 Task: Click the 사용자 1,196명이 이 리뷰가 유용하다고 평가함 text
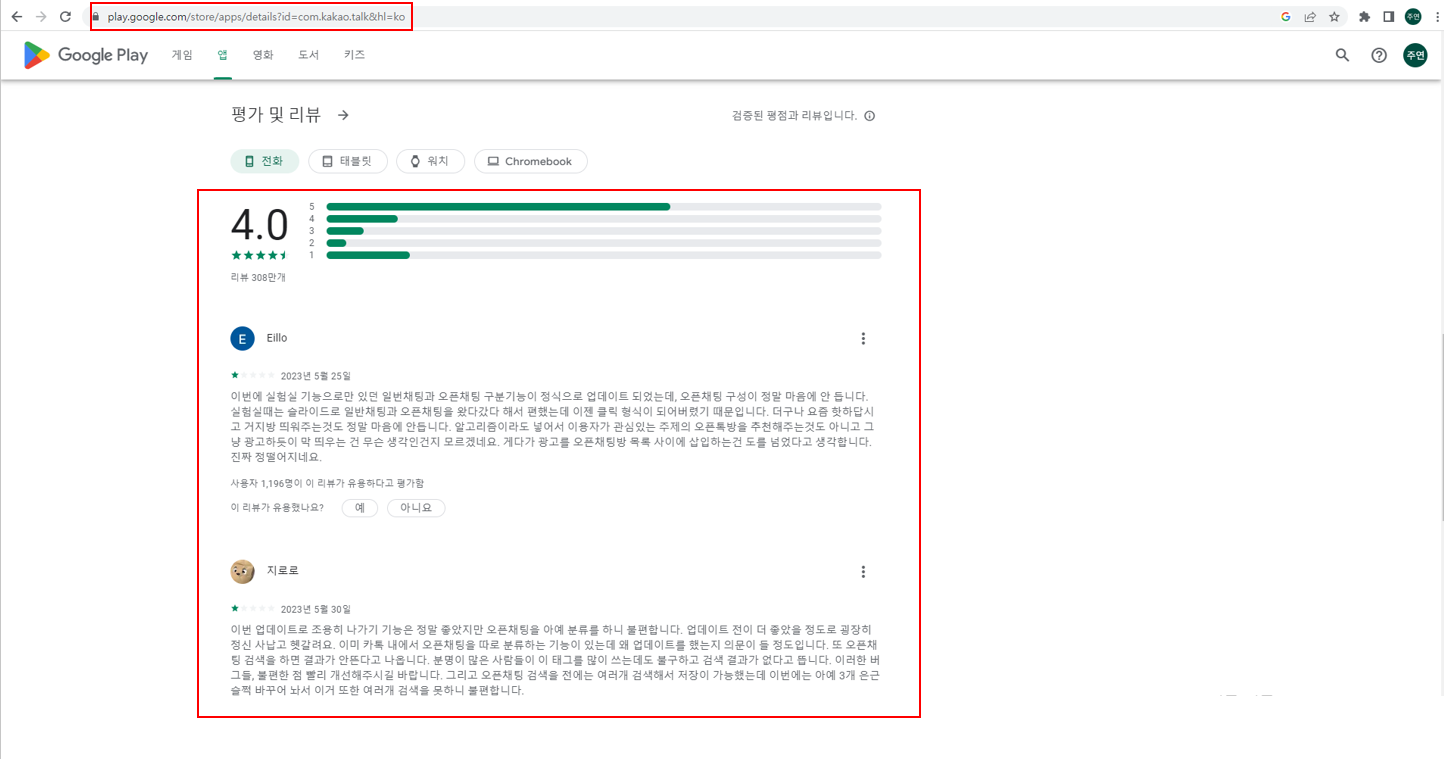tap(326, 483)
